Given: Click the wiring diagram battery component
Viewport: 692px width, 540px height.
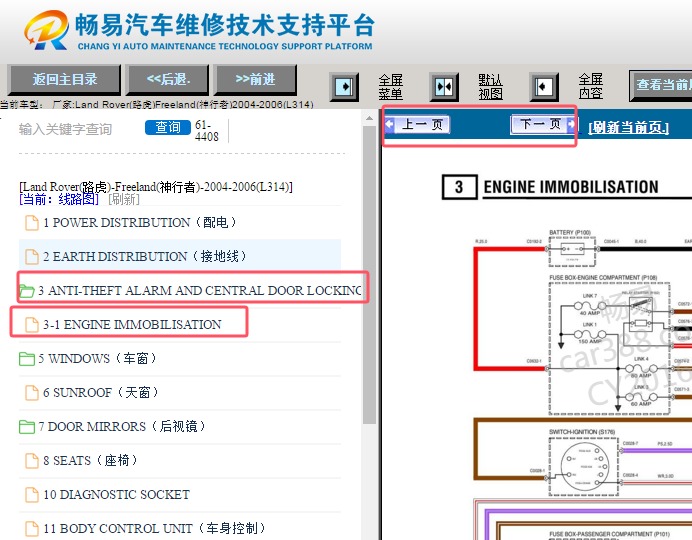Looking at the screenshot, I should coord(572,250).
